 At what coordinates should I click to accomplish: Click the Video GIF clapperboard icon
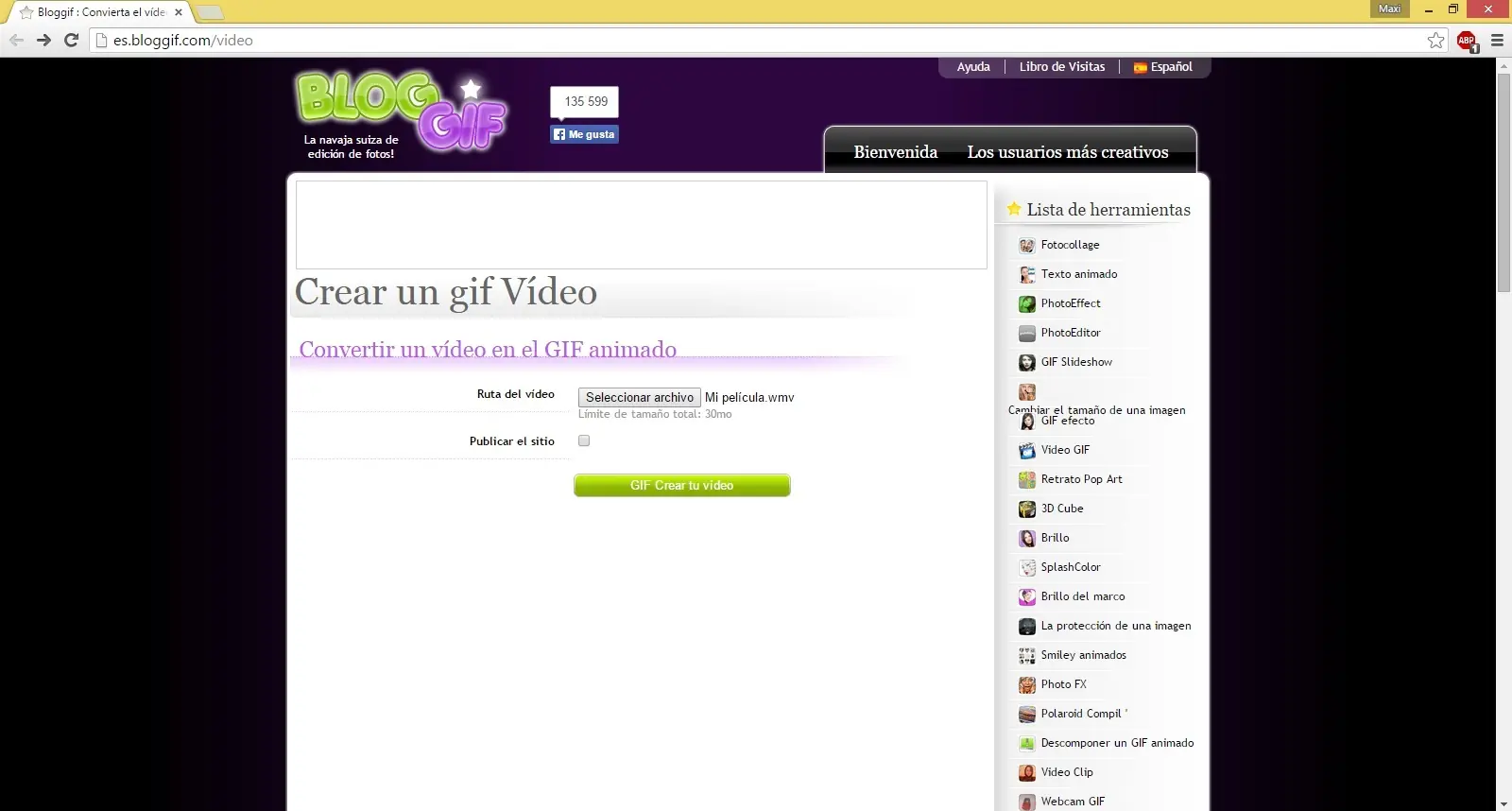coord(1026,451)
